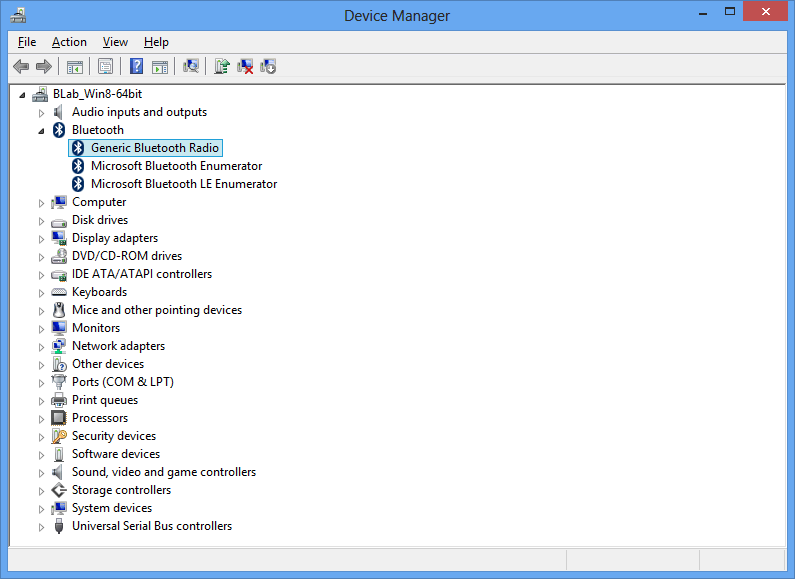Click the Bluetooth category icon

tap(59, 130)
